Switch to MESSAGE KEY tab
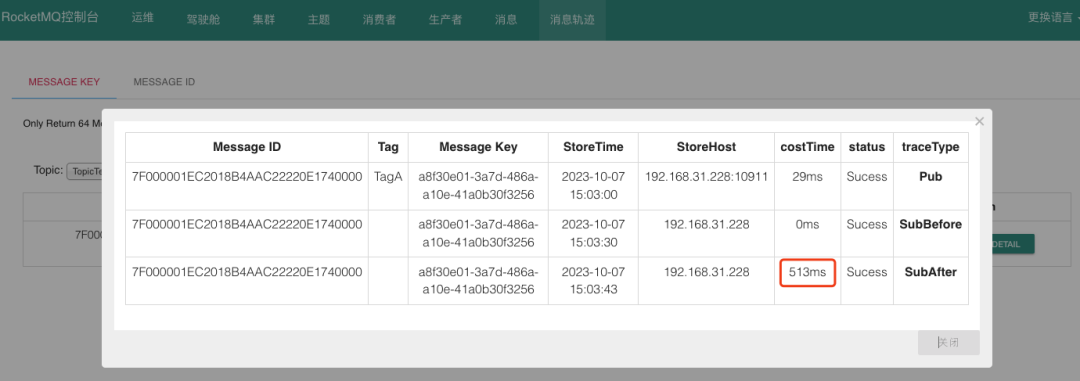 pyautogui.click(x=64, y=82)
